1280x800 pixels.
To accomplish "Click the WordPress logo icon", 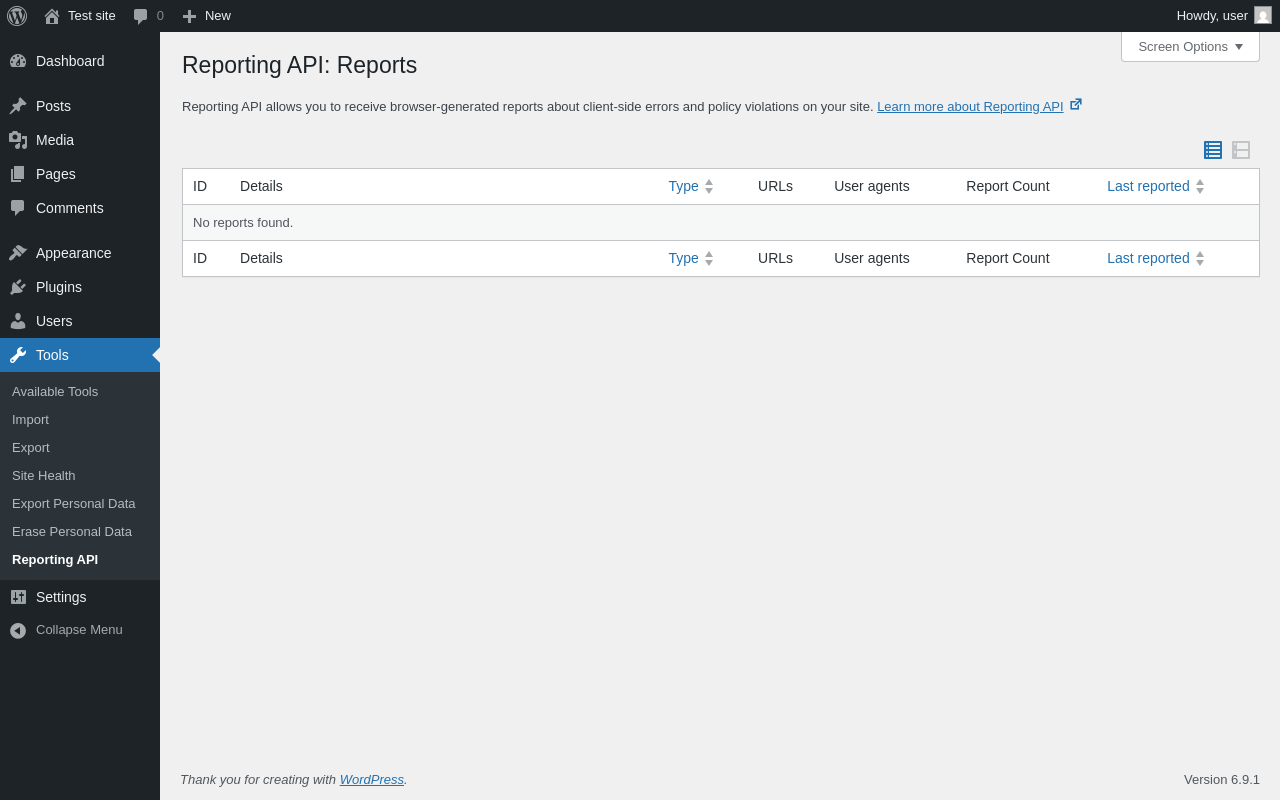I will [17, 16].
